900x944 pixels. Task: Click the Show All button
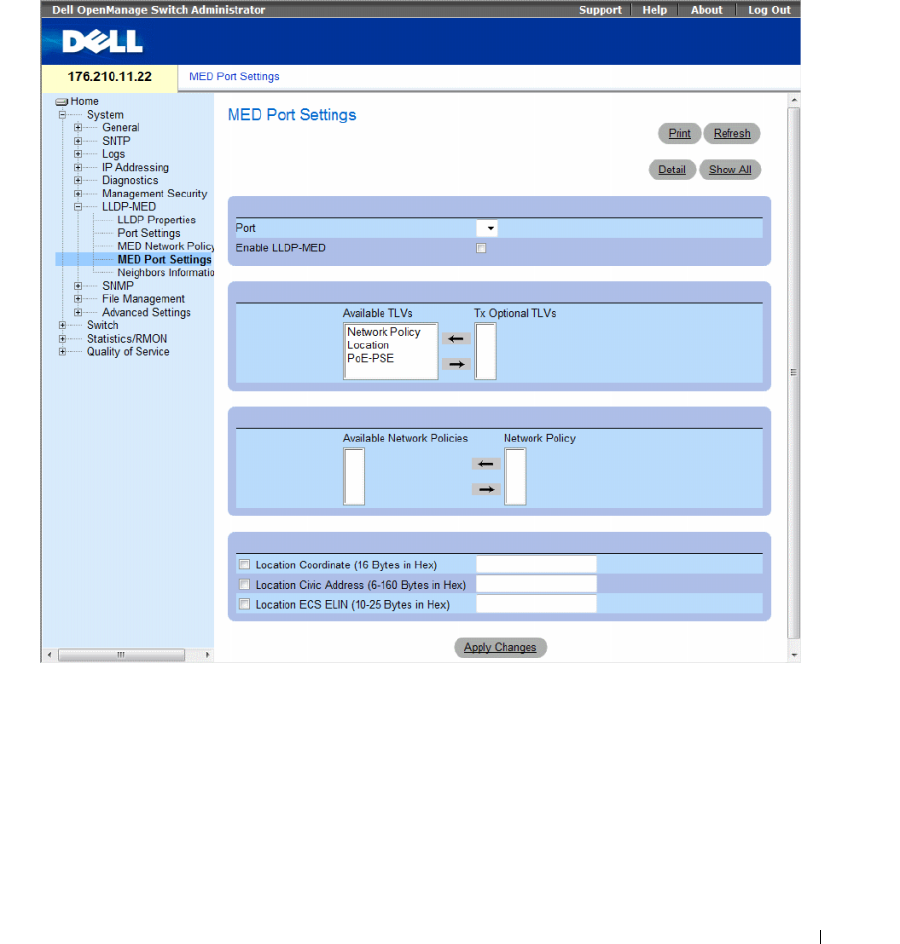point(730,170)
